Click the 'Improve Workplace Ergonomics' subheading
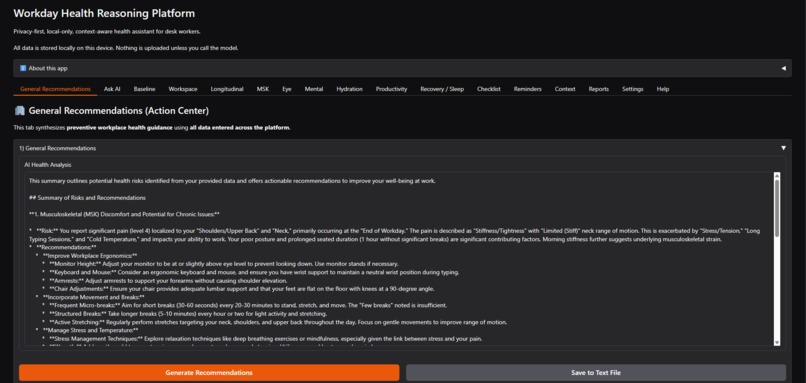This screenshot has width=806, height=383. (x=86, y=256)
